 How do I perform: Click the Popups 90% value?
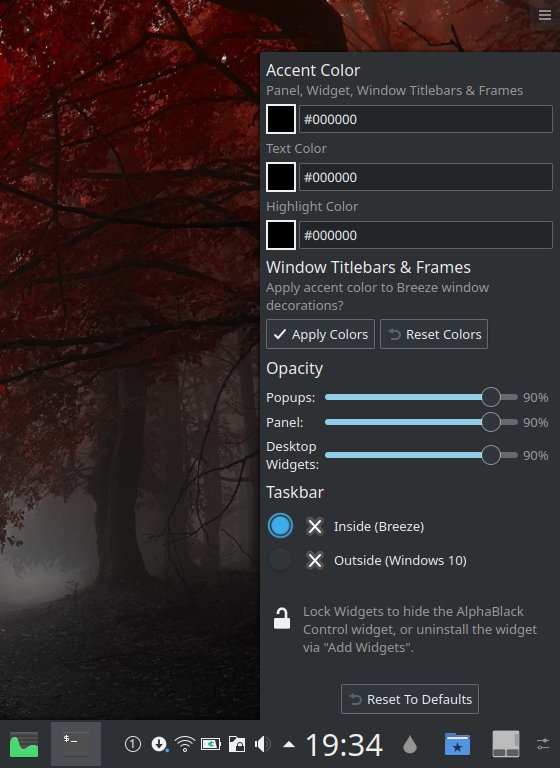[536, 397]
